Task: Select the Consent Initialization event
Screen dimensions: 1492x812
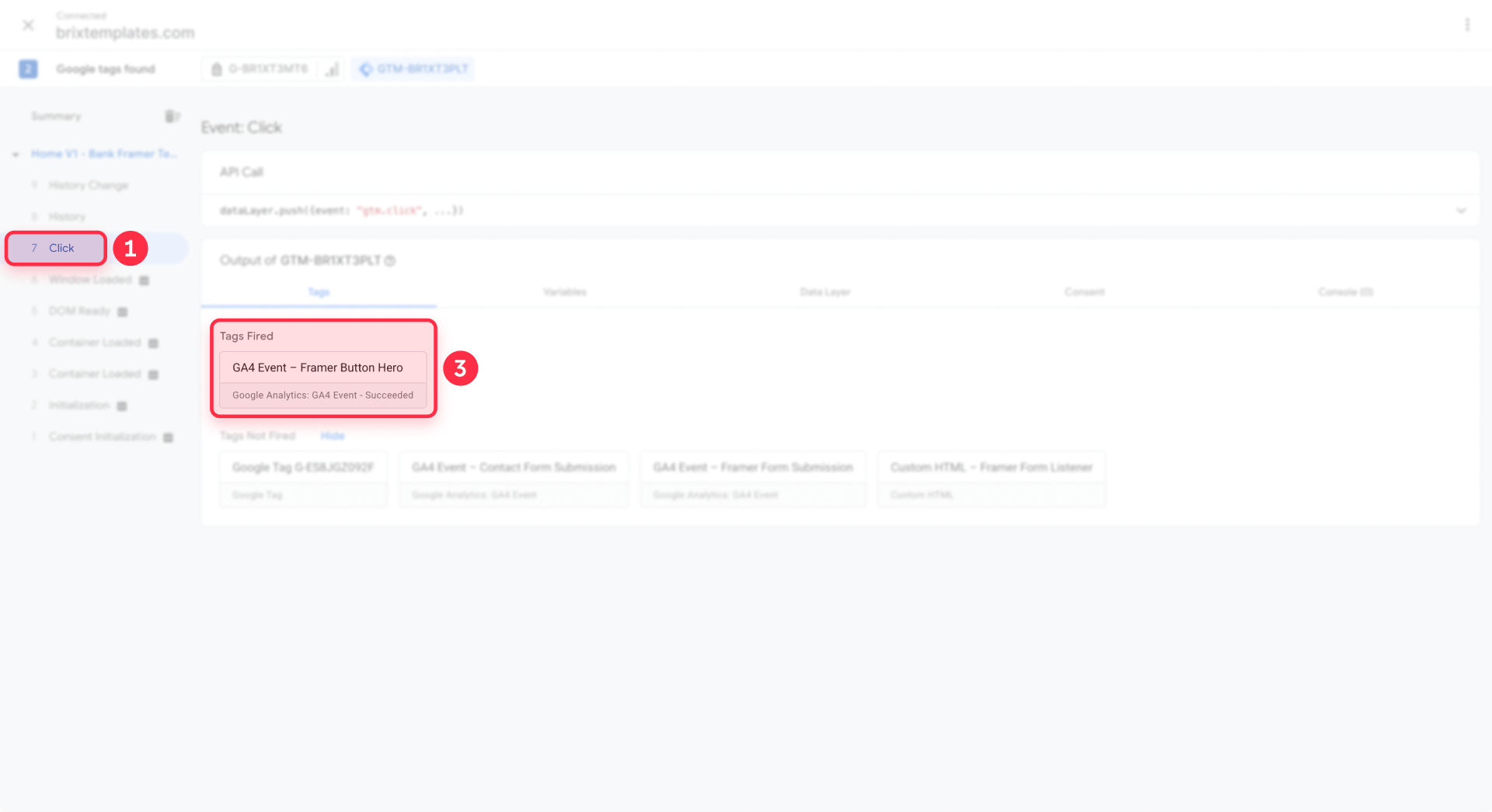Action: pos(102,437)
